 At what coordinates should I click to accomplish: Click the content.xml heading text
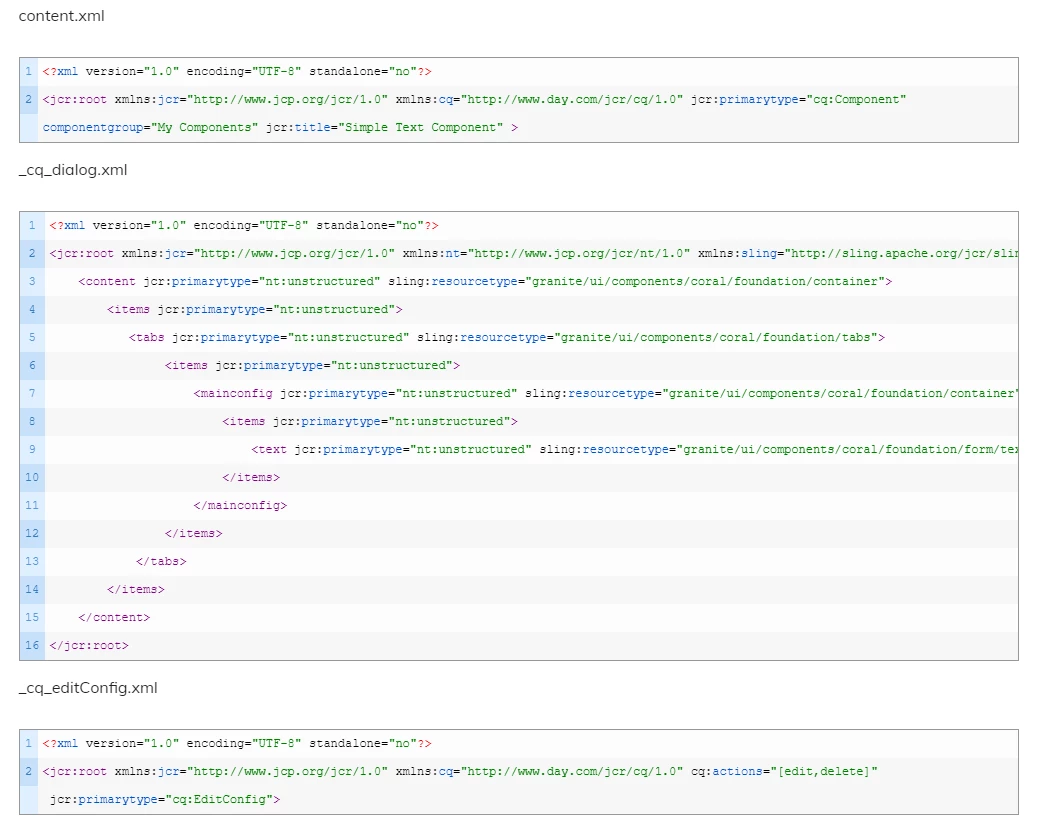pyautogui.click(x=61, y=16)
